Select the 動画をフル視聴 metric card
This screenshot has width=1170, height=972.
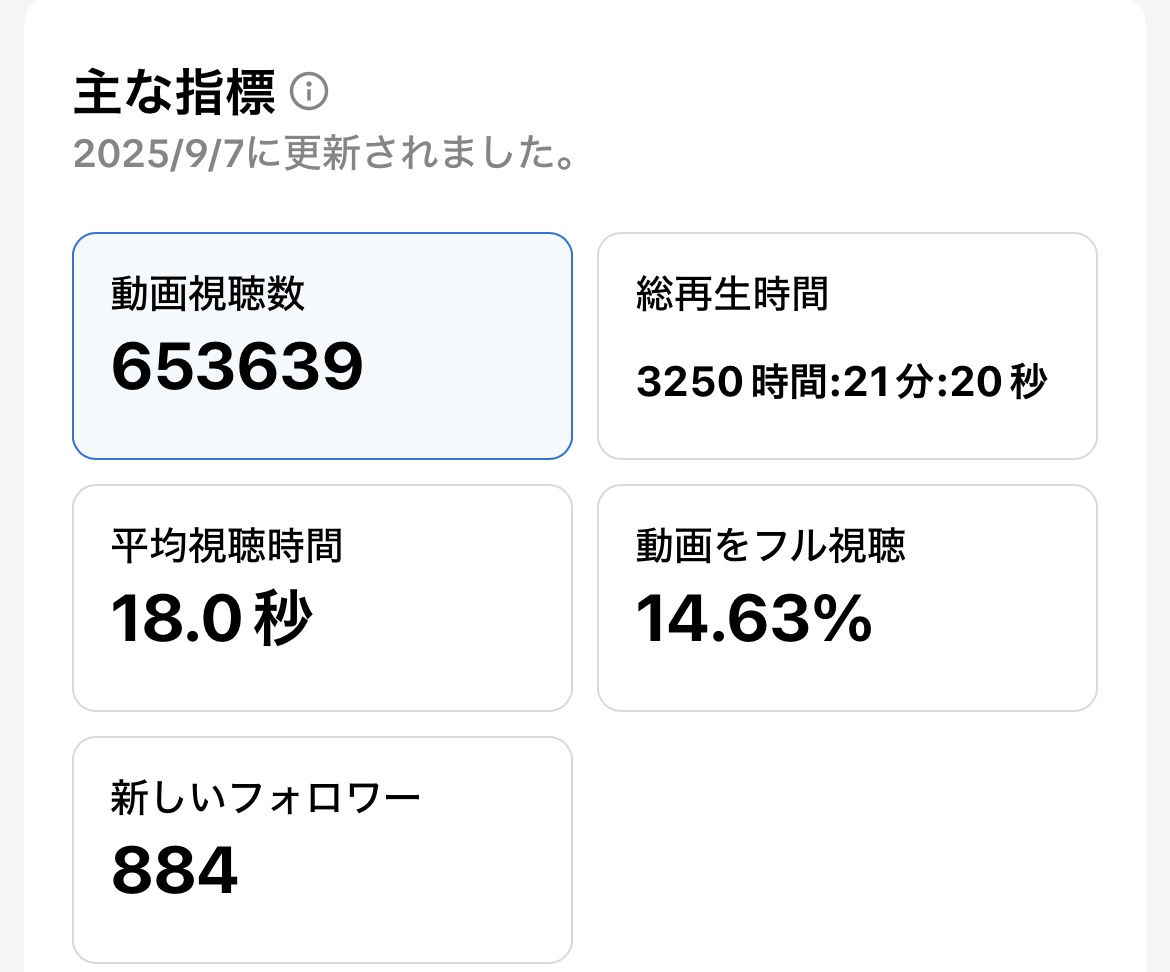(x=847, y=597)
